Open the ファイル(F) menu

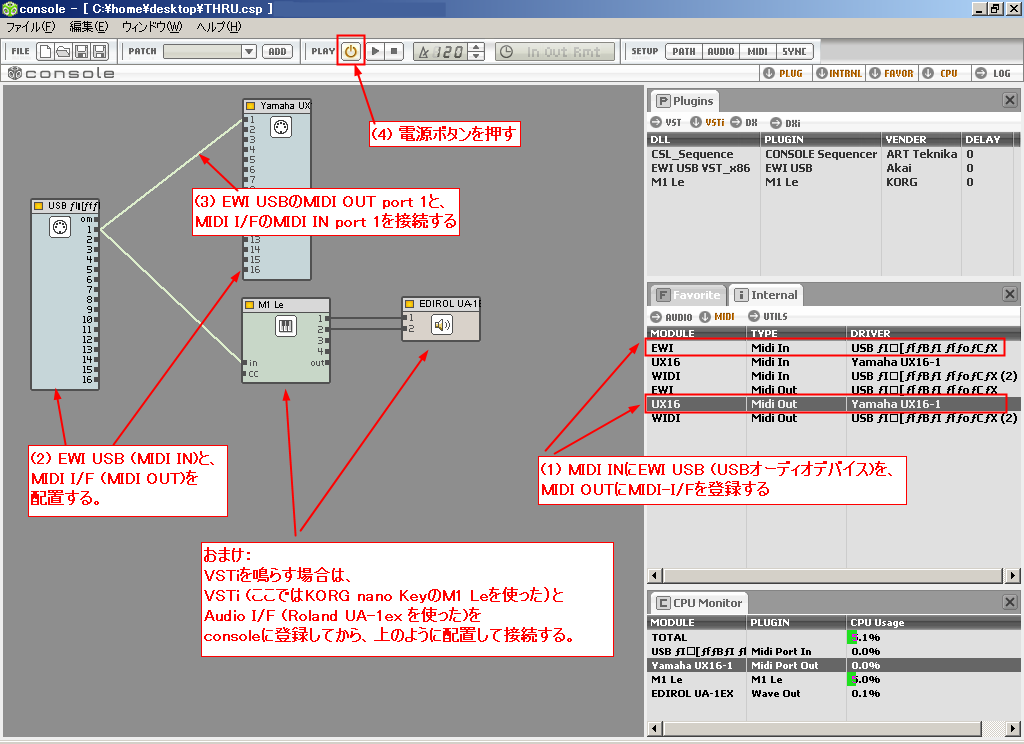point(31,27)
